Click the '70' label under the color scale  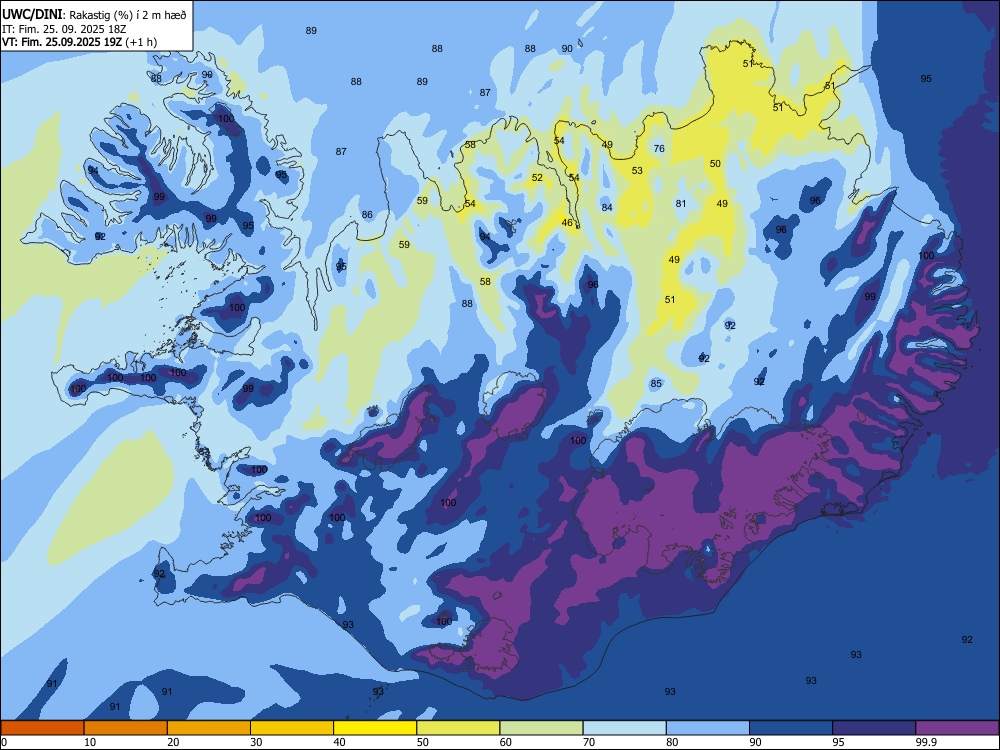click(x=589, y=742)
